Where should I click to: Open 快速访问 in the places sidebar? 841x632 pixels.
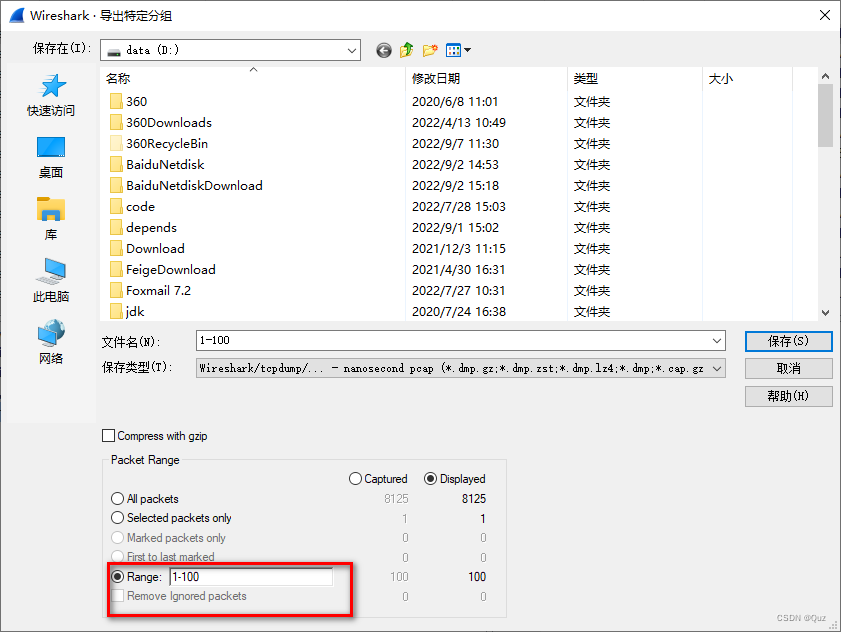(x=51, y=95)
